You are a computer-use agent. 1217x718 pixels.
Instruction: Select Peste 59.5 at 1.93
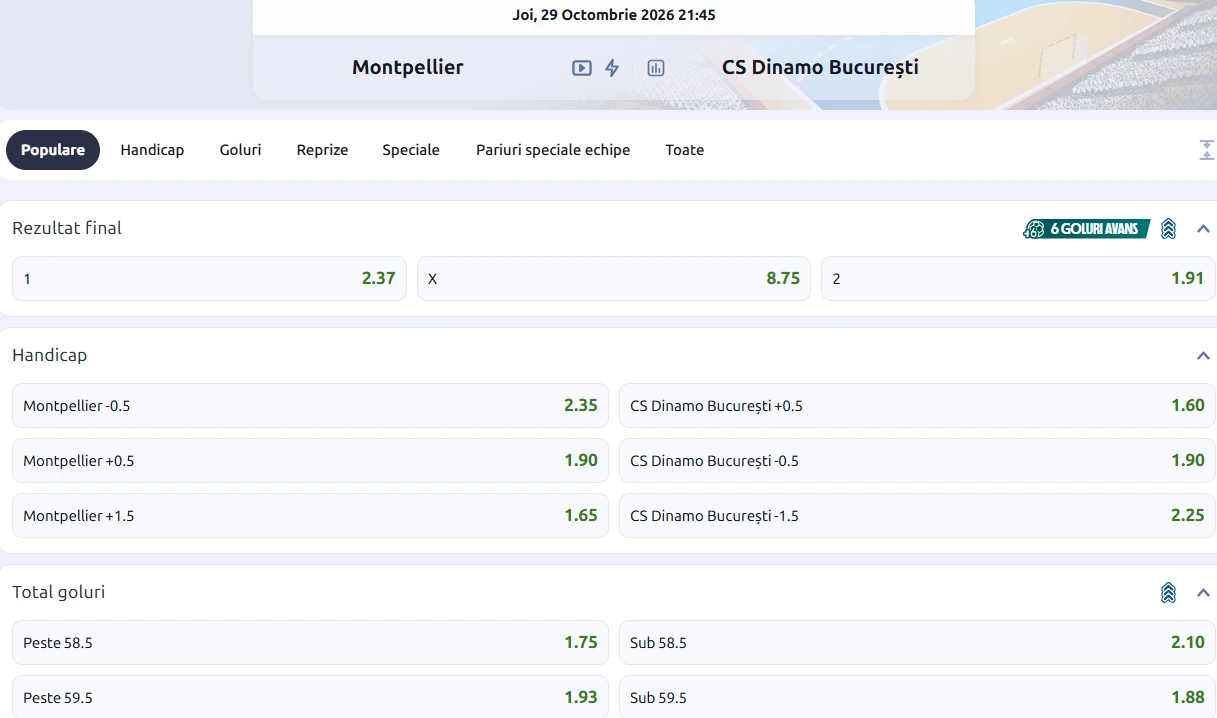310,697
